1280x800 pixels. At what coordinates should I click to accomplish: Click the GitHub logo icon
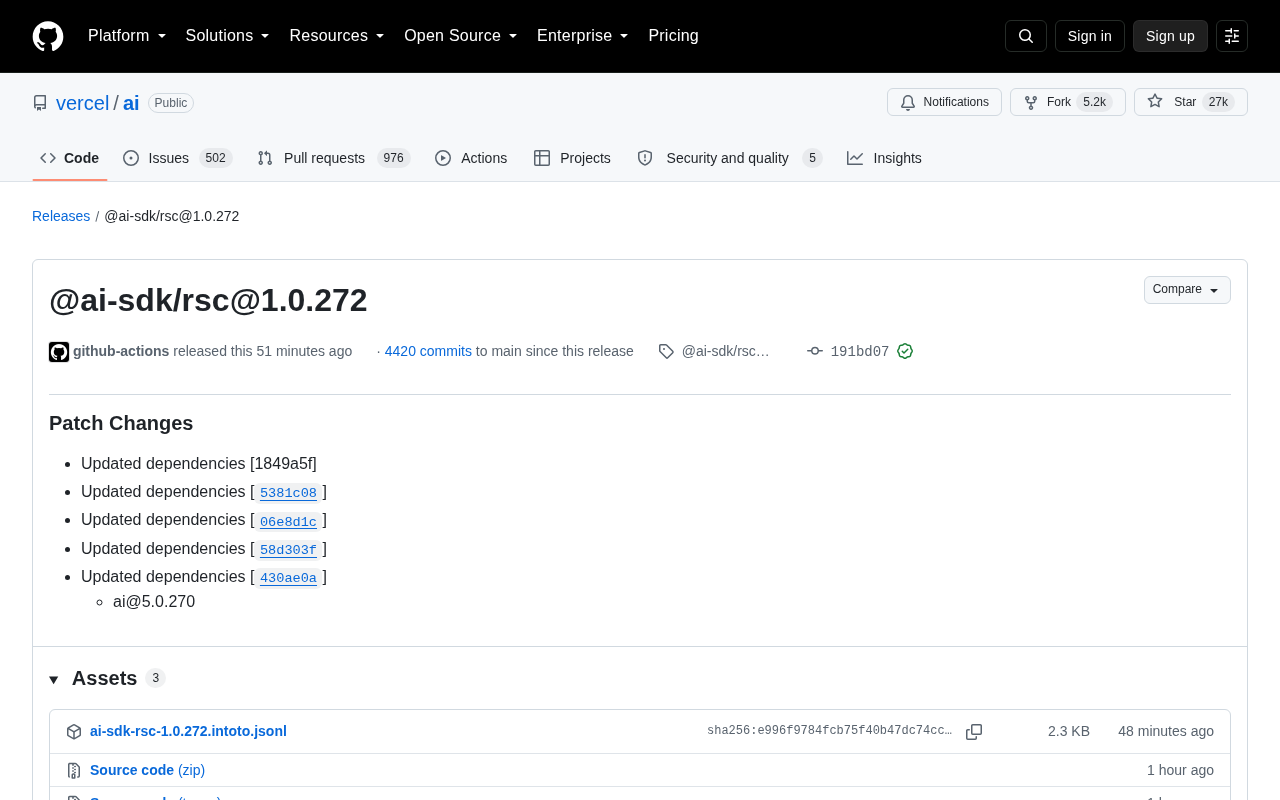tap(48, 36)
